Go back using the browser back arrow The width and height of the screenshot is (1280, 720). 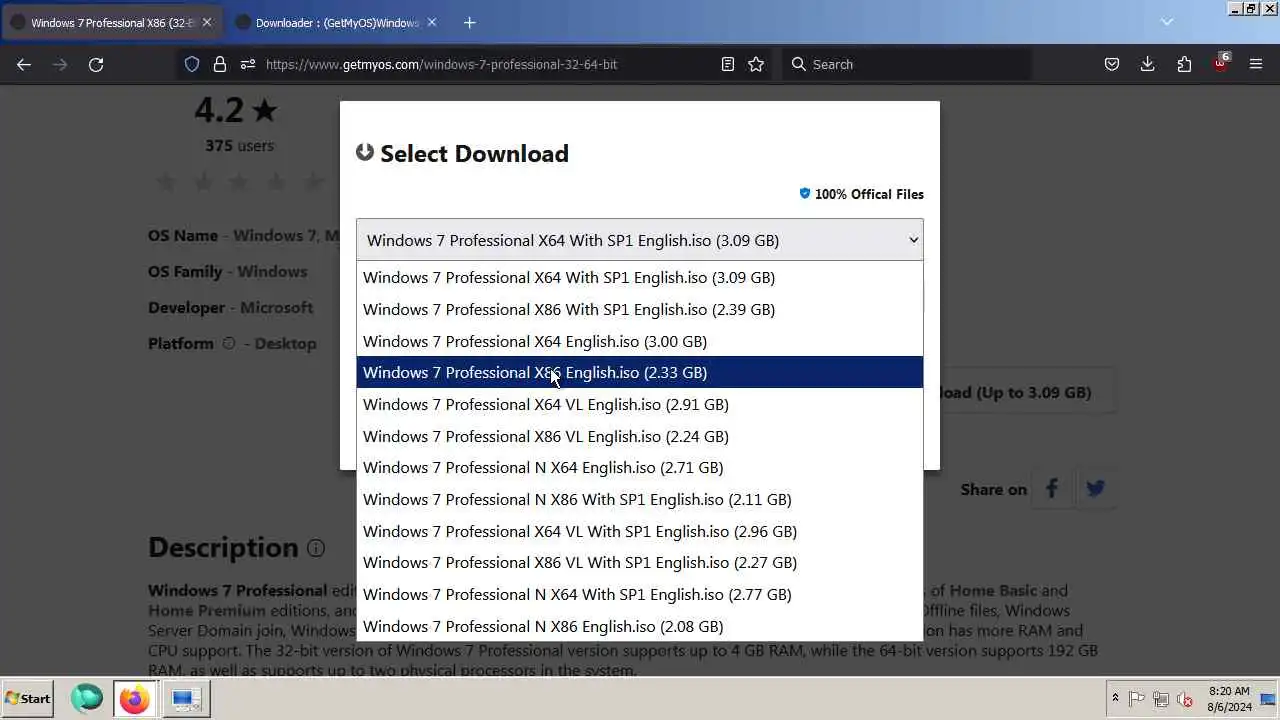(24, 64)
